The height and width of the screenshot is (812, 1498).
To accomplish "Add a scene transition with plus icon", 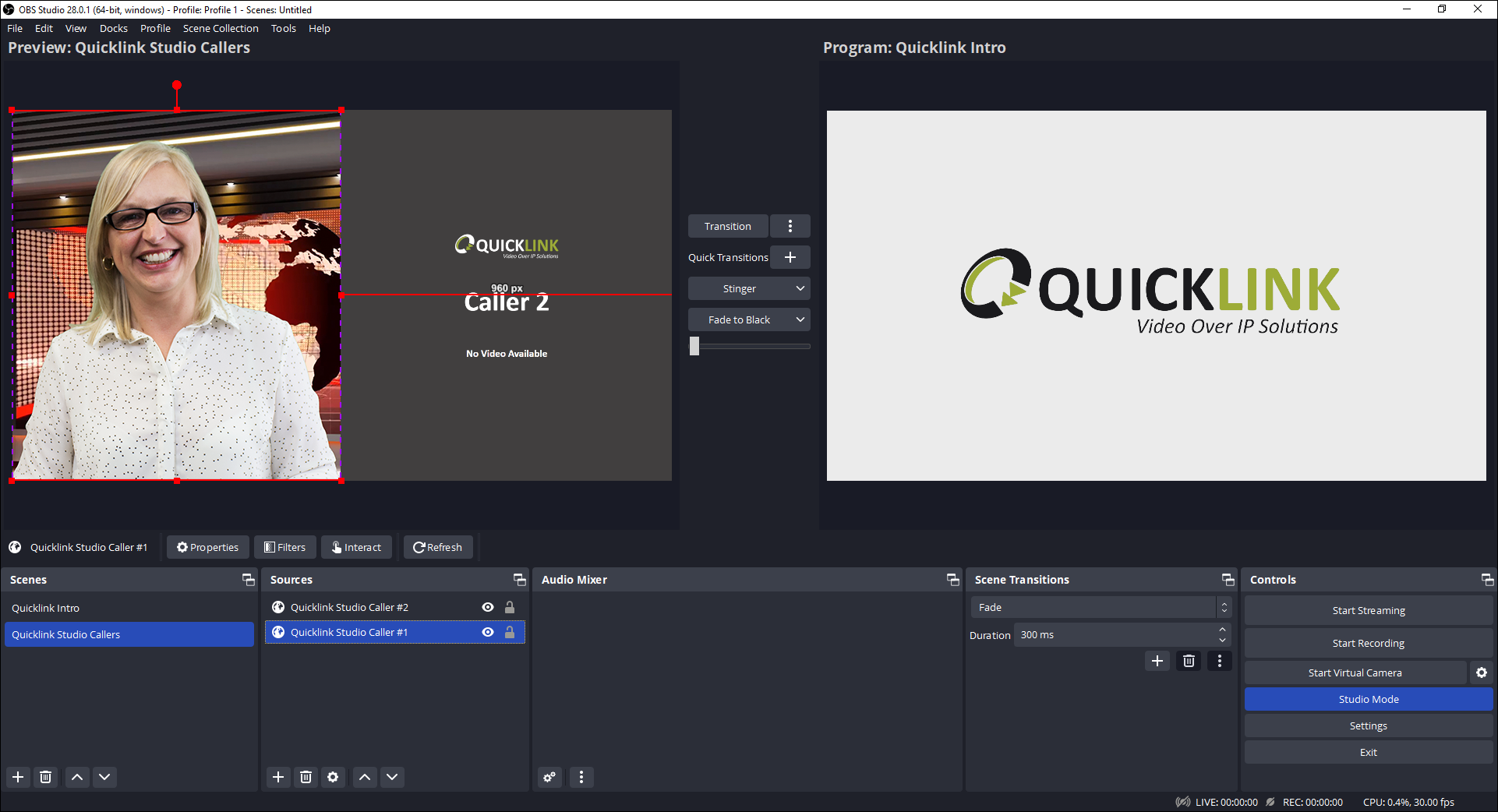I will pos(1157,661).
